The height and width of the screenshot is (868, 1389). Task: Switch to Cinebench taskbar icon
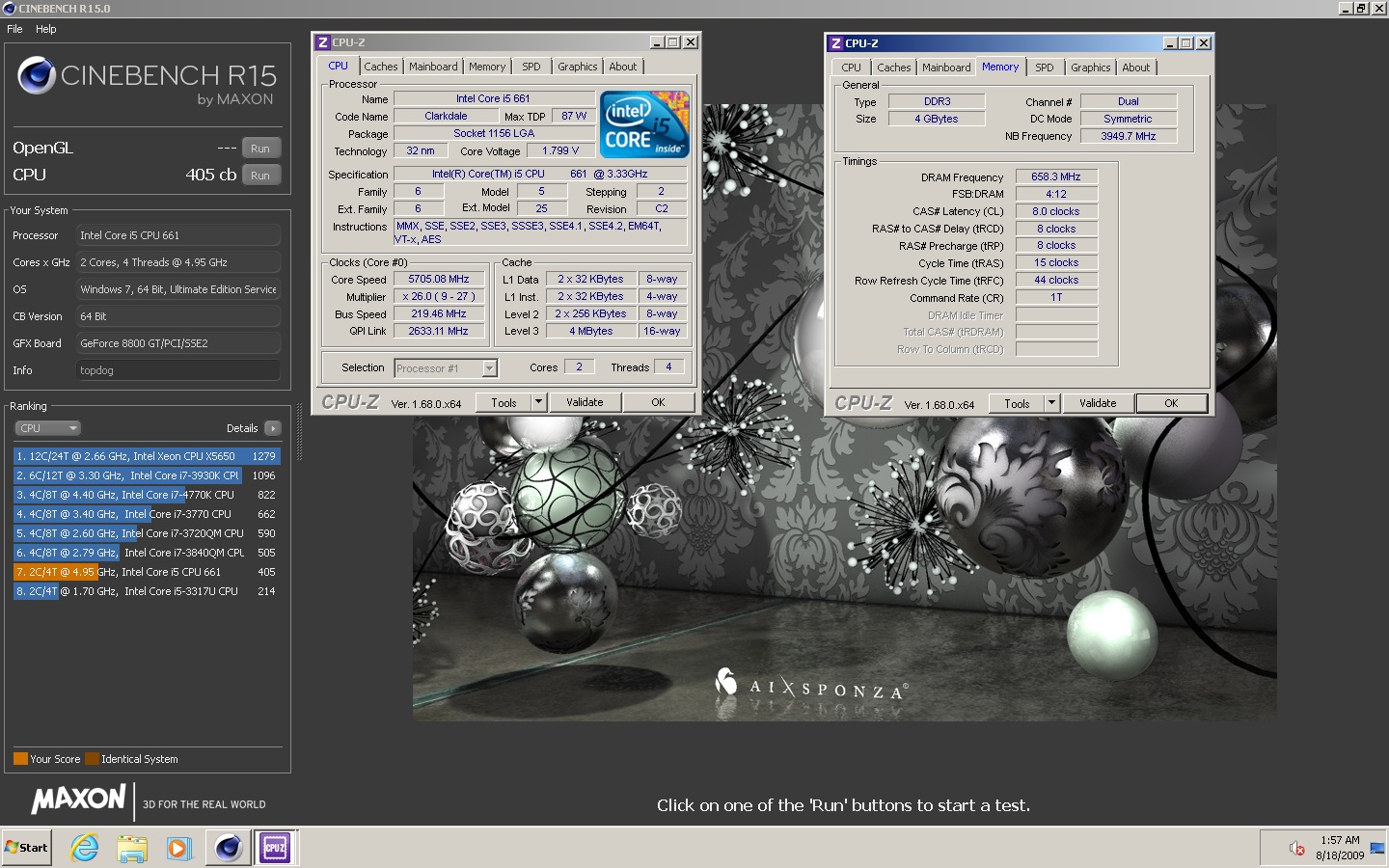click(229, 848)
